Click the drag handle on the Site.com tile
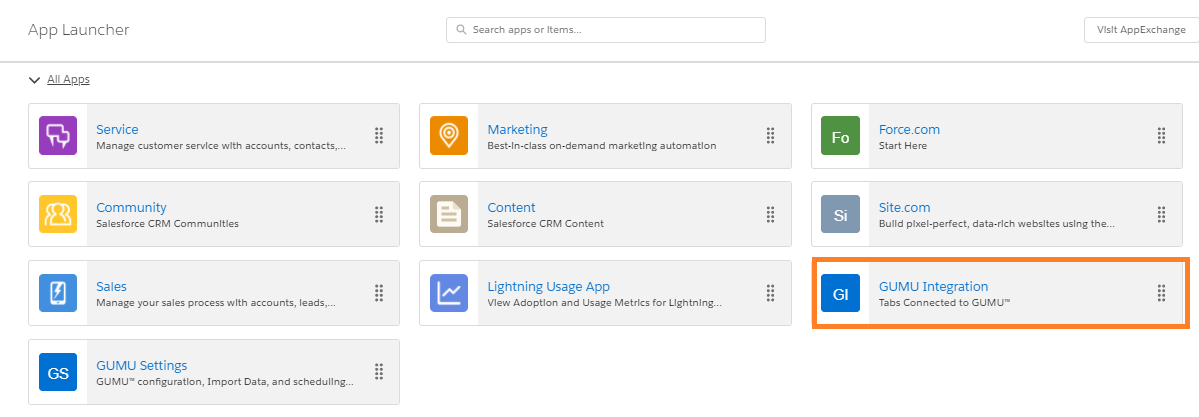The height and width of the screenshot is (417, 1199). tap(1162, 214)
